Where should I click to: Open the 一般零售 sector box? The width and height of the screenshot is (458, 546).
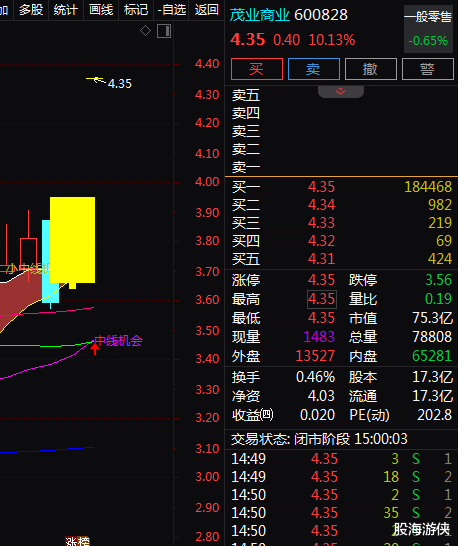pyautogui.click(x=428, y=29)
